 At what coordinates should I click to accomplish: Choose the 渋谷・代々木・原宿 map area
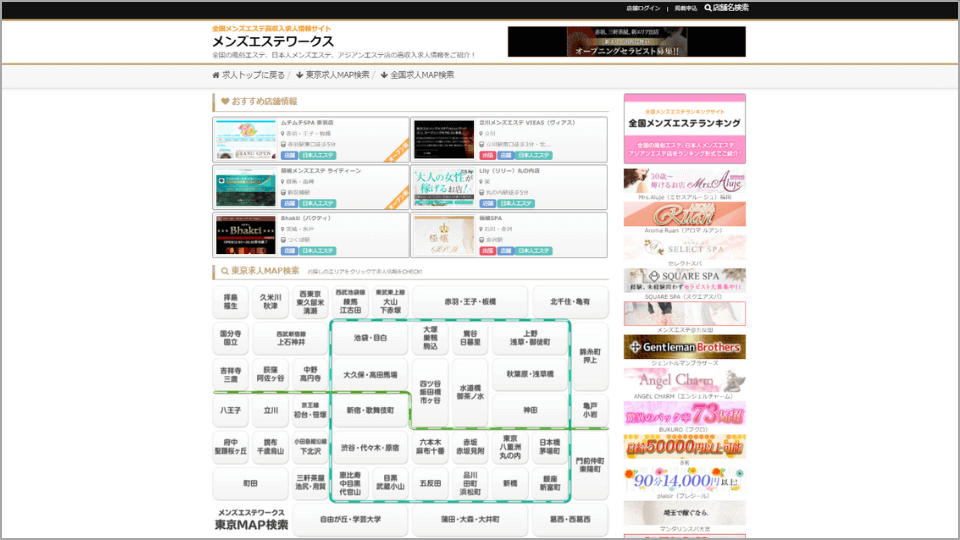click(x=369, y=447)
